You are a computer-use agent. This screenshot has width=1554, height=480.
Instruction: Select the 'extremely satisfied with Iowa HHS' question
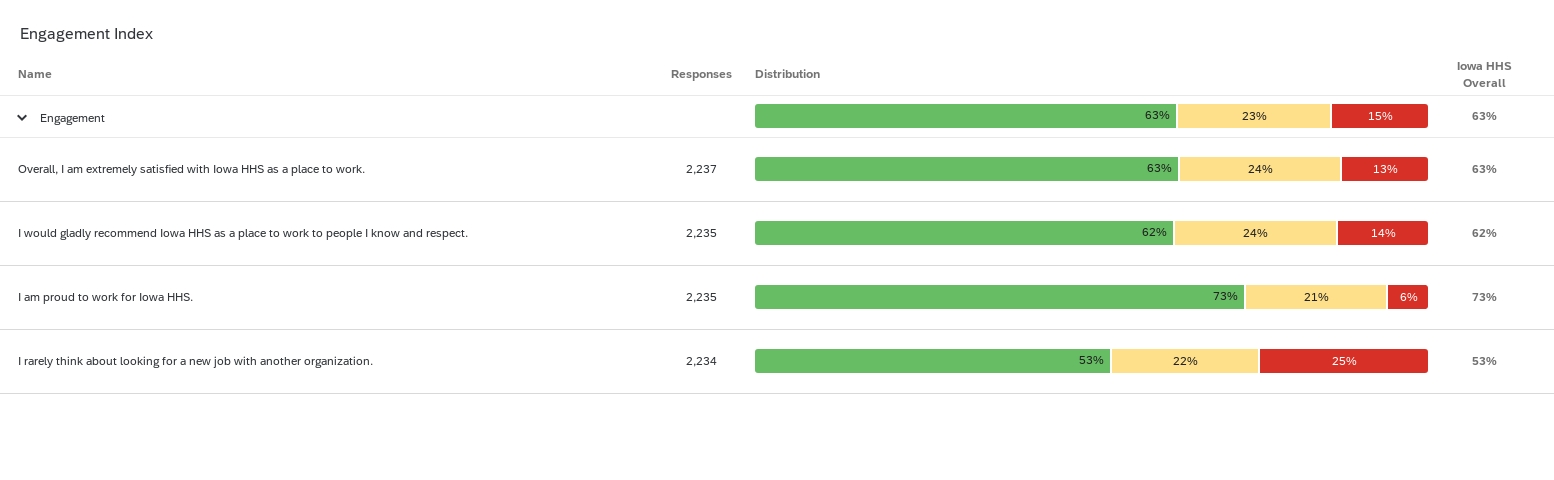tap(191, 169)
